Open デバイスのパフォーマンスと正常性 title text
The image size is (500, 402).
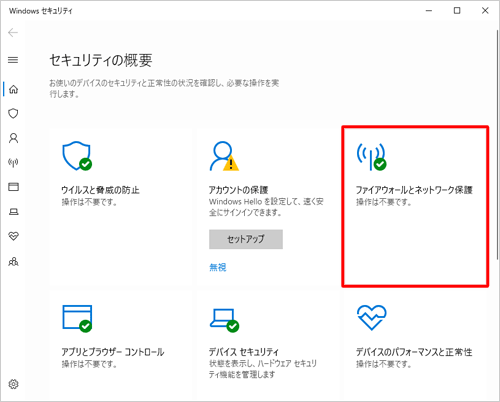[x=414, y=352]
